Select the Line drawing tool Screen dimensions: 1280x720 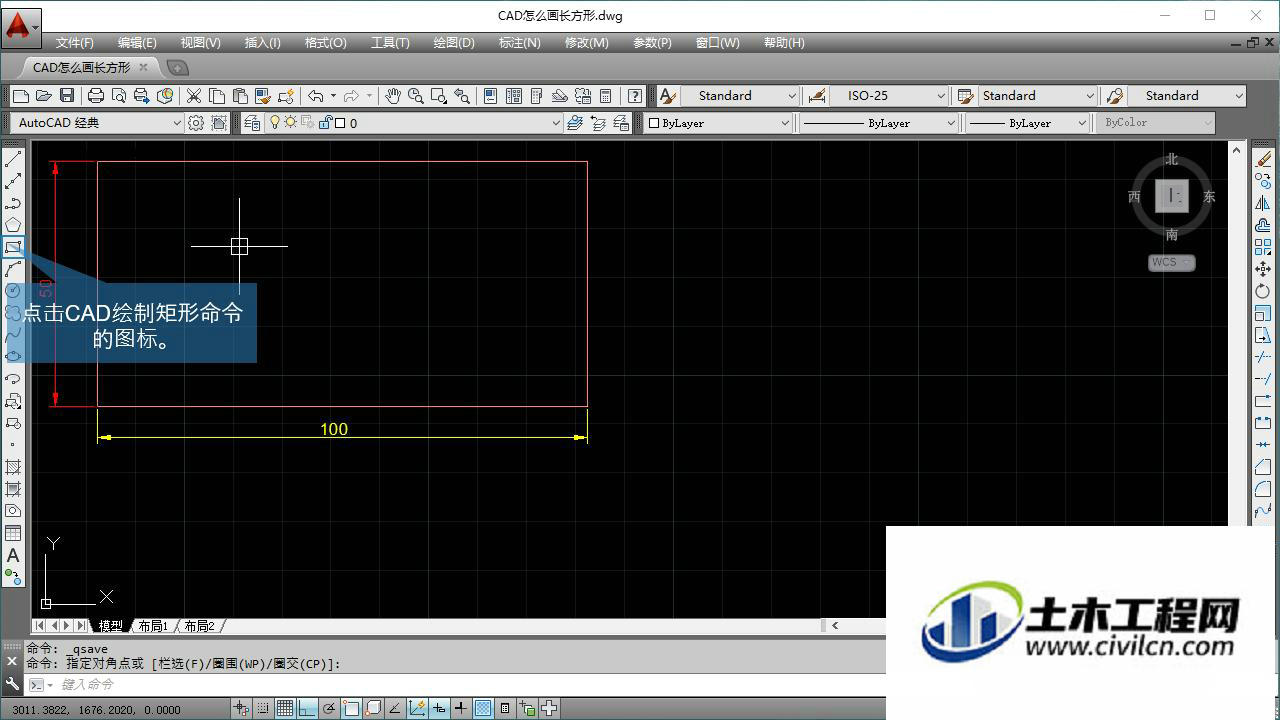tap(13, 160)
